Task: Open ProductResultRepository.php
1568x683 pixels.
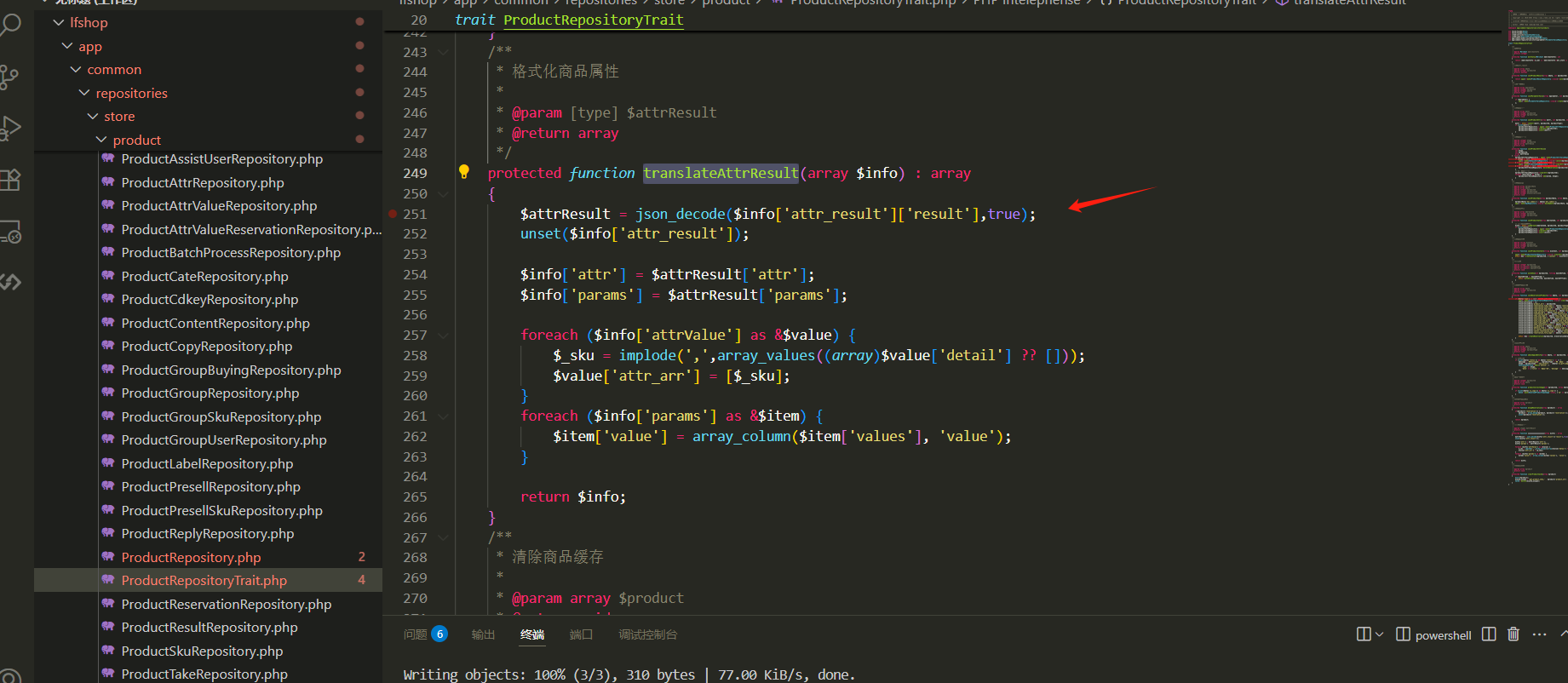Action: coord(210,627)
